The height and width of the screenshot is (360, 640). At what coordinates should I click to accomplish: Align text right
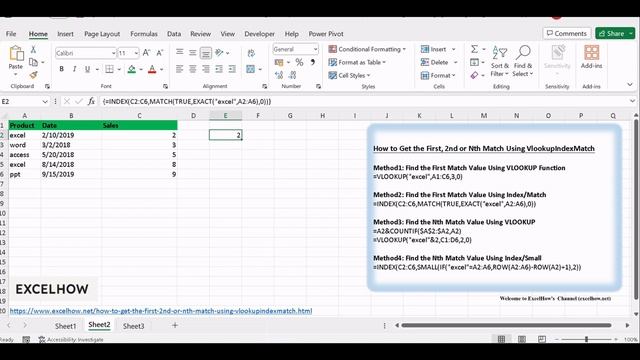click(x=206, y=69)
